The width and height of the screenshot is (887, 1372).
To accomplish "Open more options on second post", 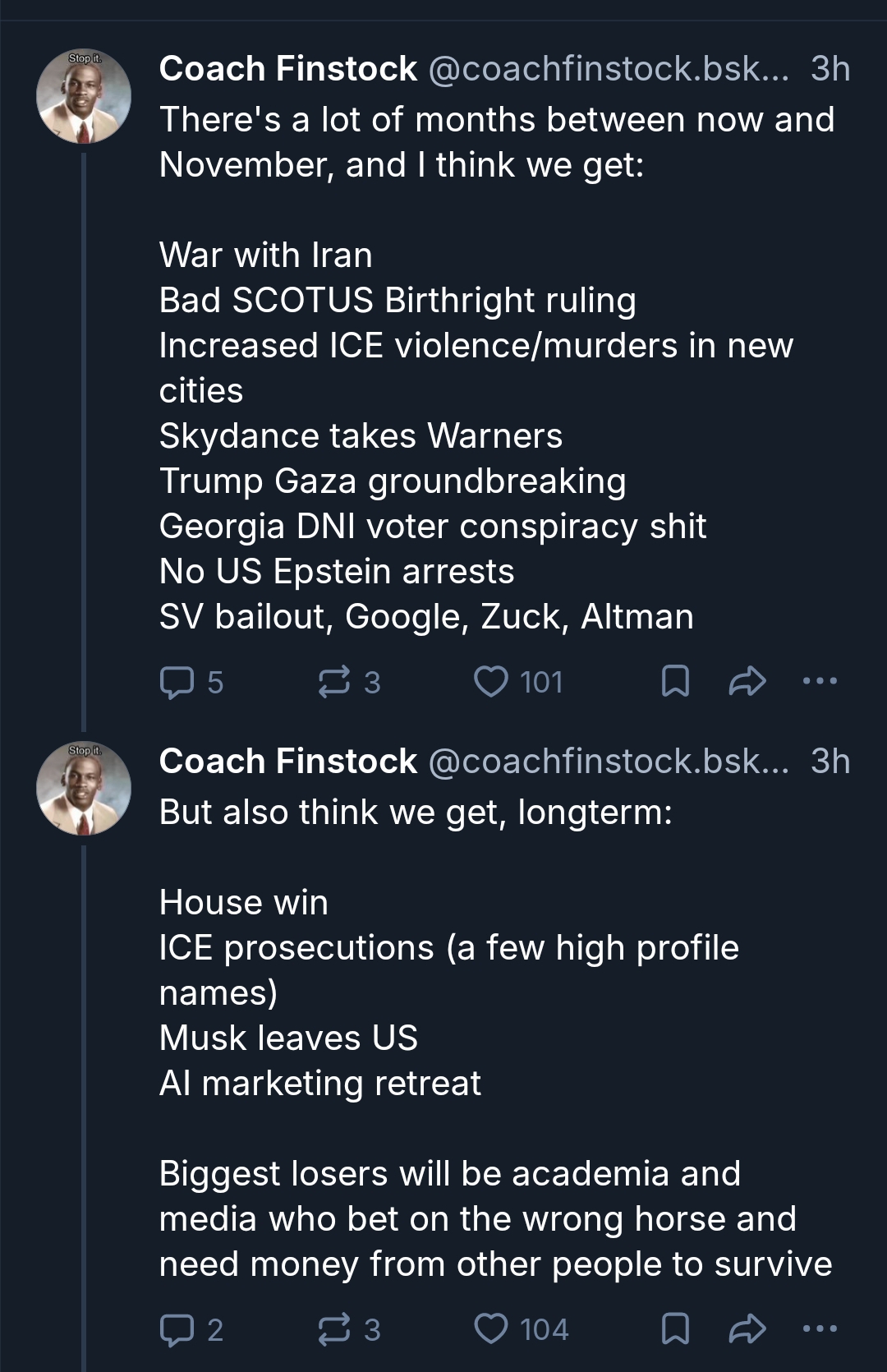I will coord(820,1328).
